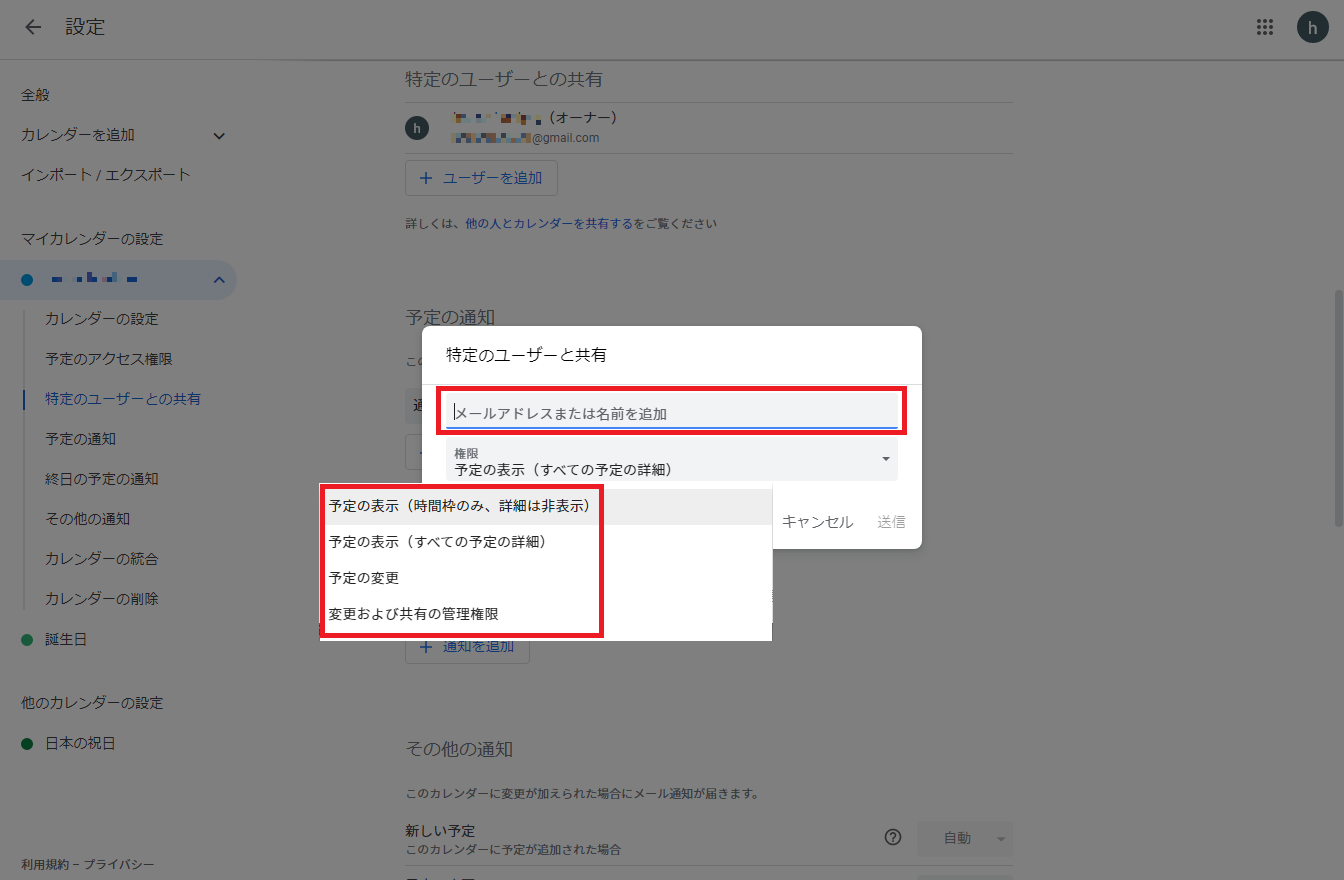Click the owner avatar icon in sharing list
This screenshot has height=880, width=1344.
click(417, 127)
